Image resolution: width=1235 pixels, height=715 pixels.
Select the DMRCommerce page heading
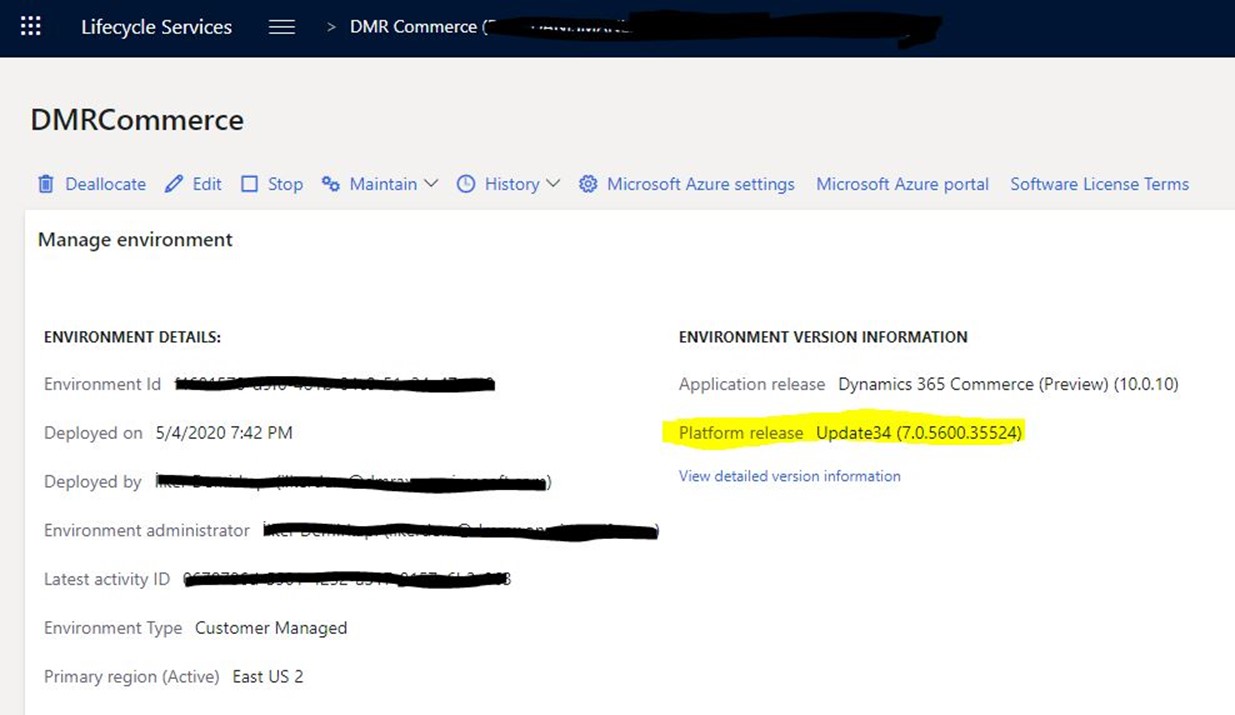coord(137,120)
